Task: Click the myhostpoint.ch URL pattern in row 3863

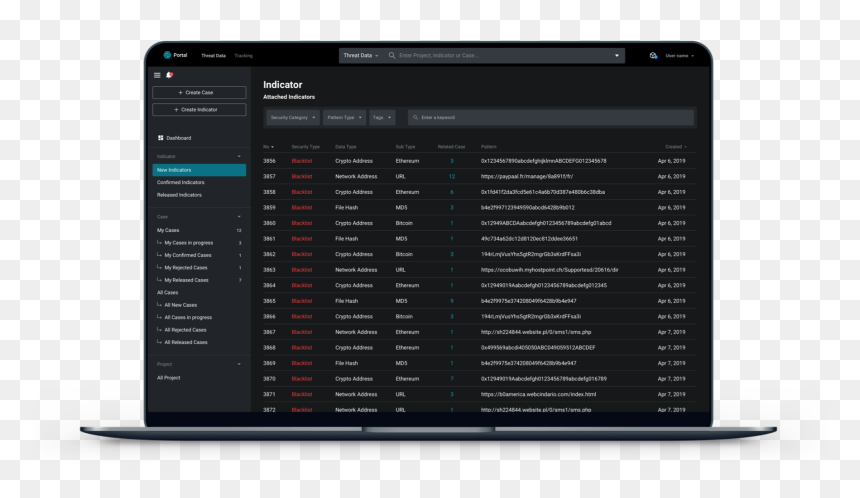Action: pyautogui.click(x=550, y=270)
